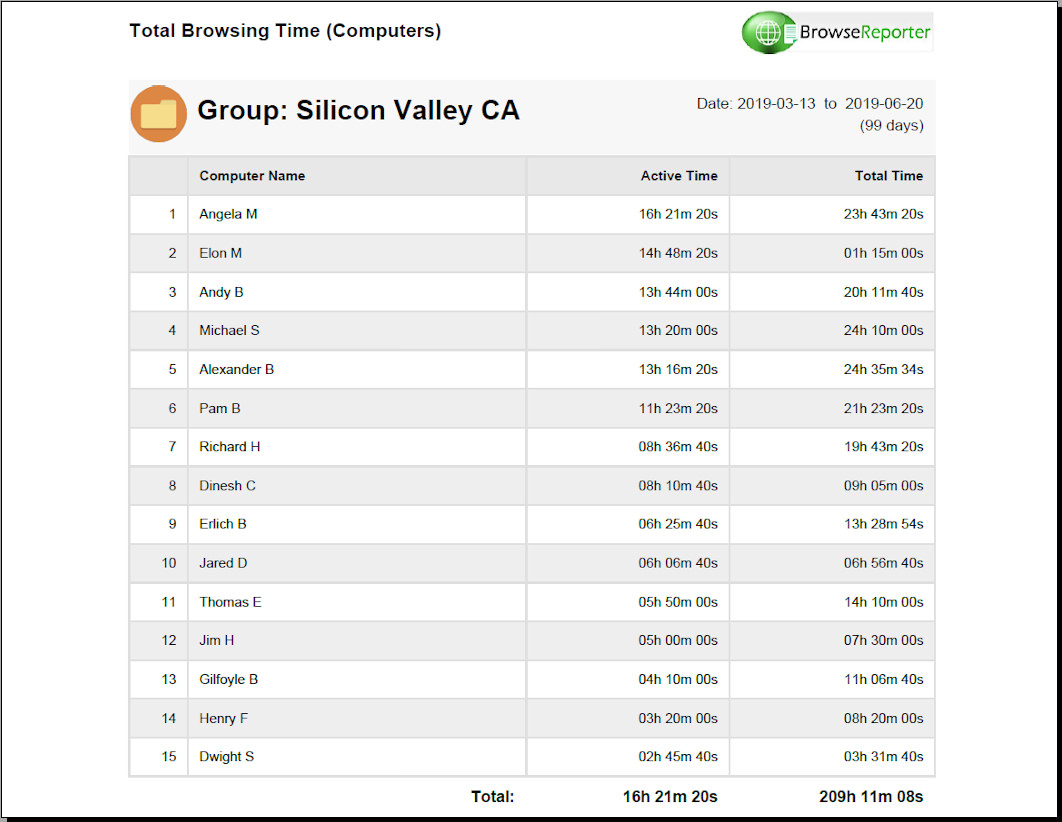Select the Dinesh C computer name
1062x822 pixels.
227,486
